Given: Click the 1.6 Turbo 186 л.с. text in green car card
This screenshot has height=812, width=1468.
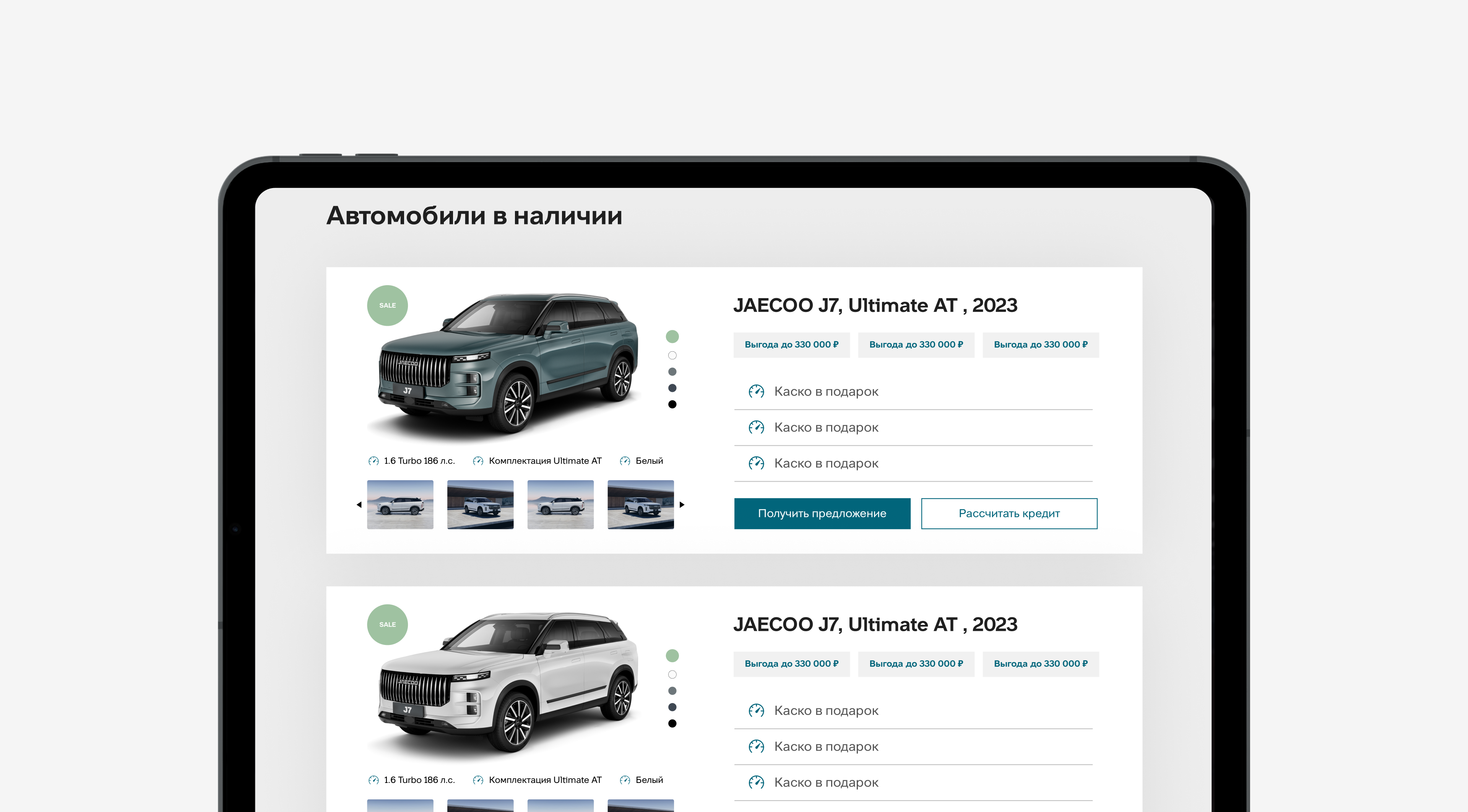Looking at the screenshot, I should coord(419,461).
